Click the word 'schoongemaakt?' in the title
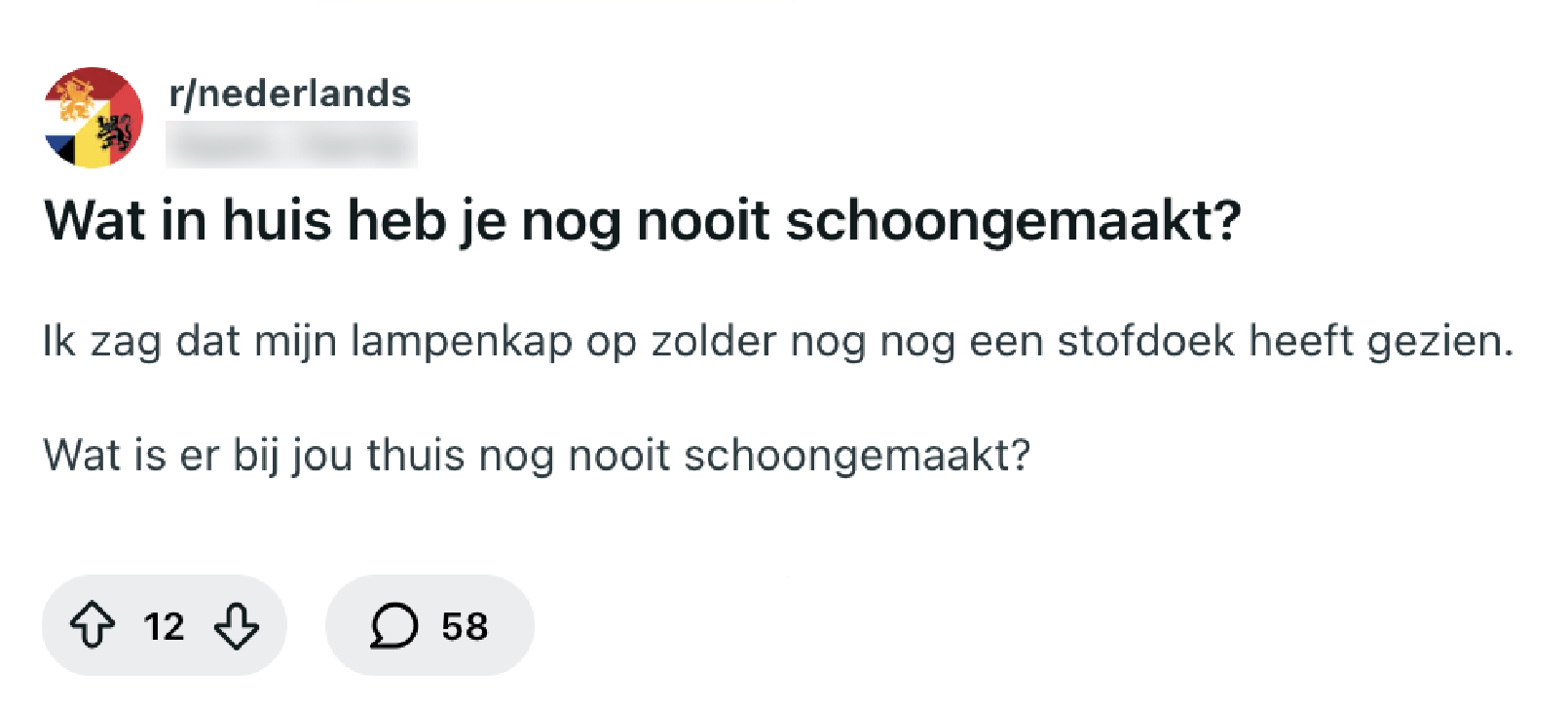 [x=1013, y=220]
